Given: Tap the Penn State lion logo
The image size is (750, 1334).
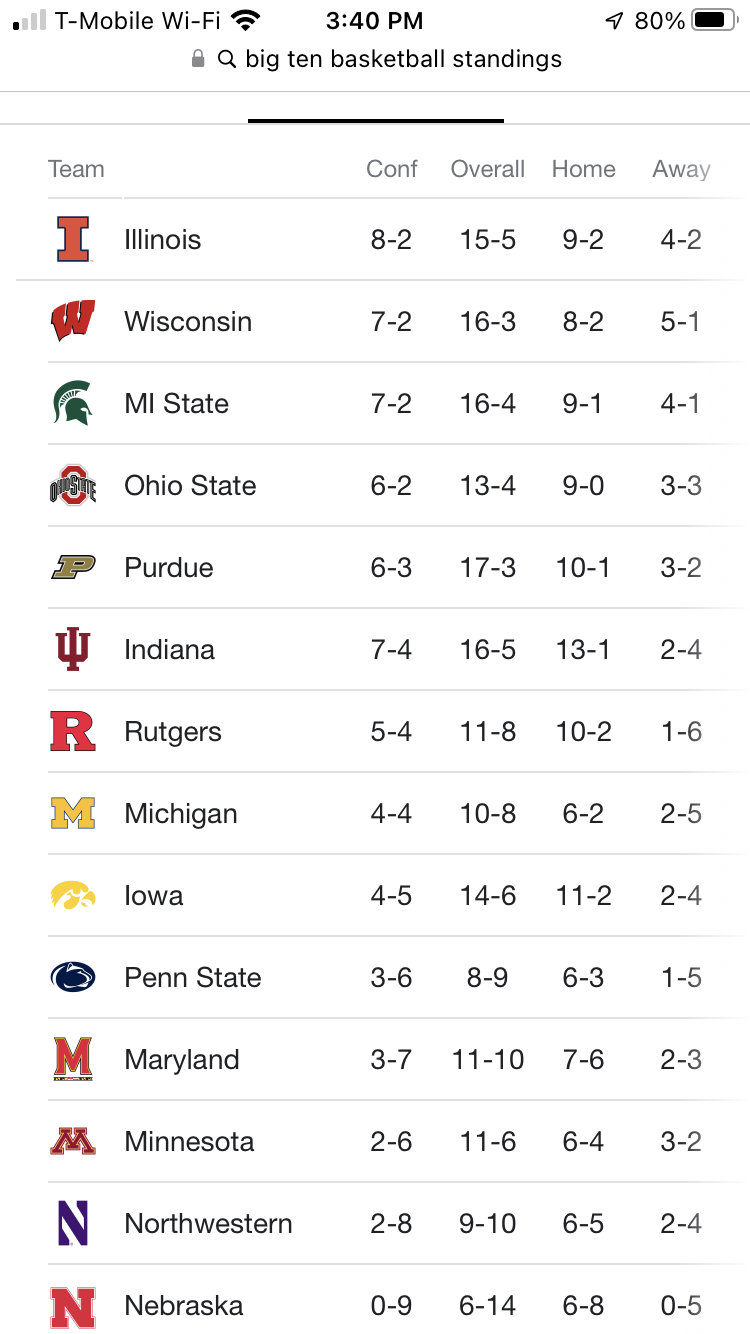Looking at the screenshot, I should pyautogui.click(x=73, y=978).
